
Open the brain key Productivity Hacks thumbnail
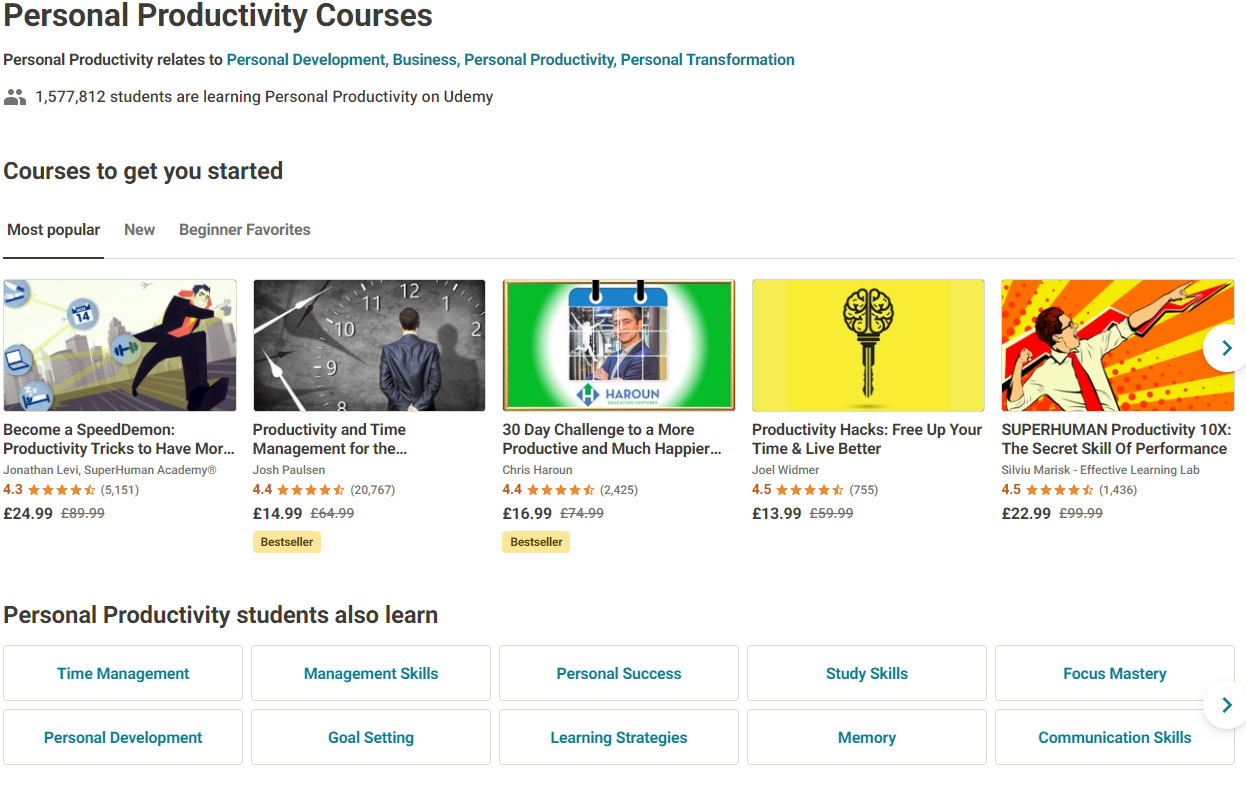[x=868, y=345]
